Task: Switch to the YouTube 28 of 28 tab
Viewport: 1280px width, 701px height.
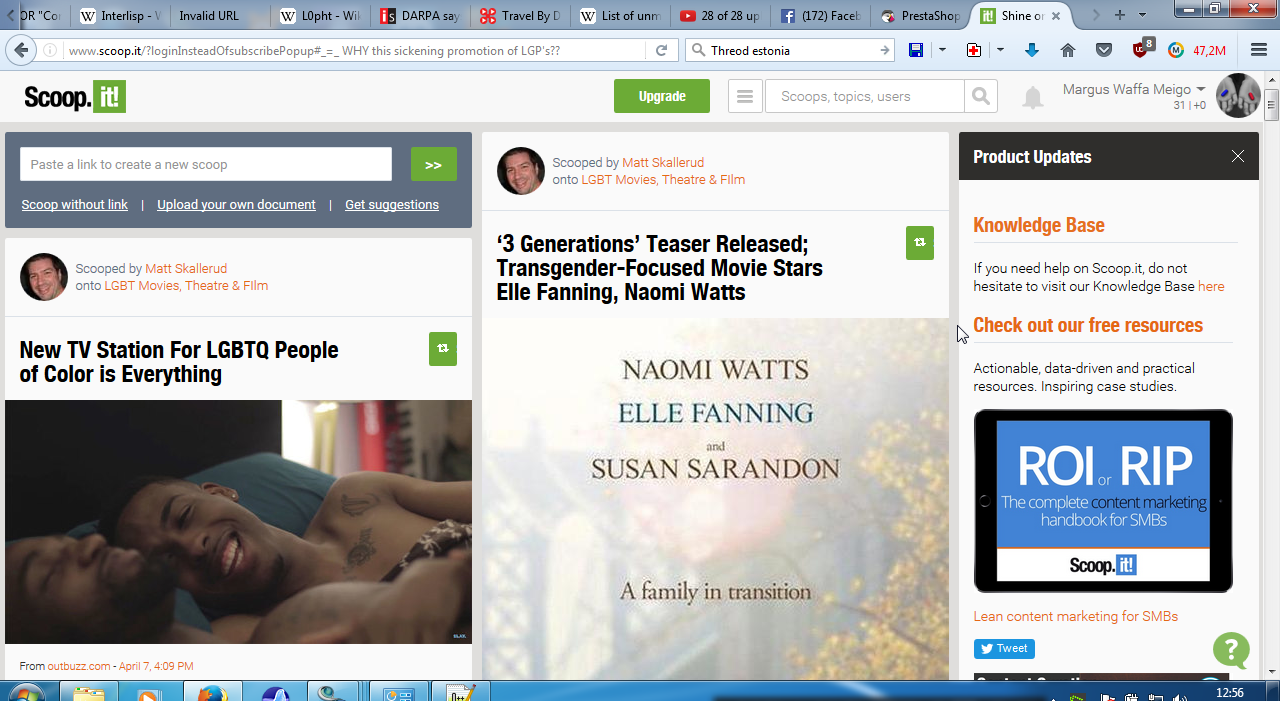Action: coord(719,16)
